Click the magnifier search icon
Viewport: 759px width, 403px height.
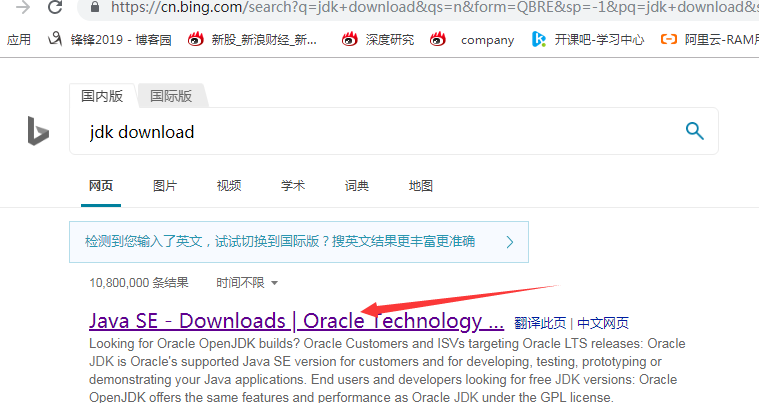[x=695, y=131]
